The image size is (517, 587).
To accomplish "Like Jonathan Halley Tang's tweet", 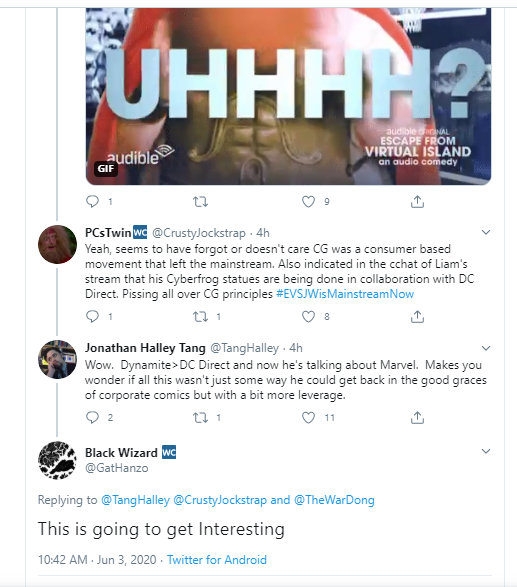I will (308, 417).
